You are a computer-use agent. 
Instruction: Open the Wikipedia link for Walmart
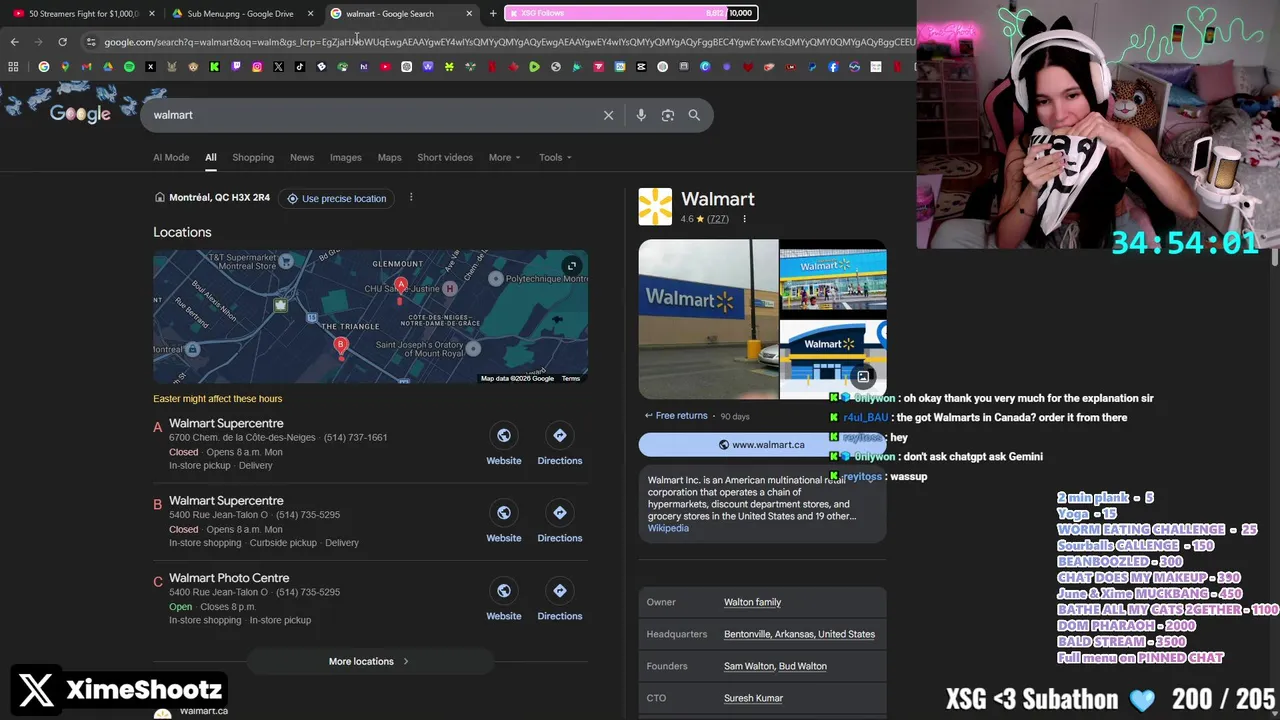[668, 528]
